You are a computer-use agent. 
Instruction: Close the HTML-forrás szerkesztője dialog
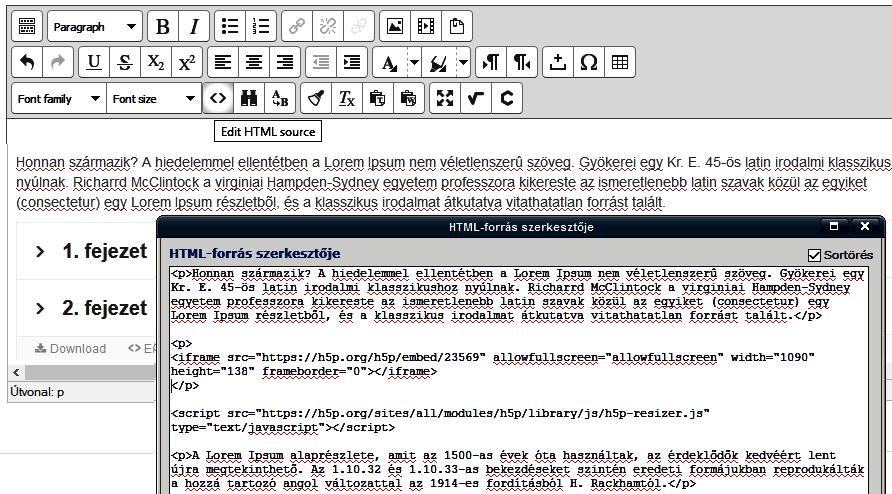[865, 227]
